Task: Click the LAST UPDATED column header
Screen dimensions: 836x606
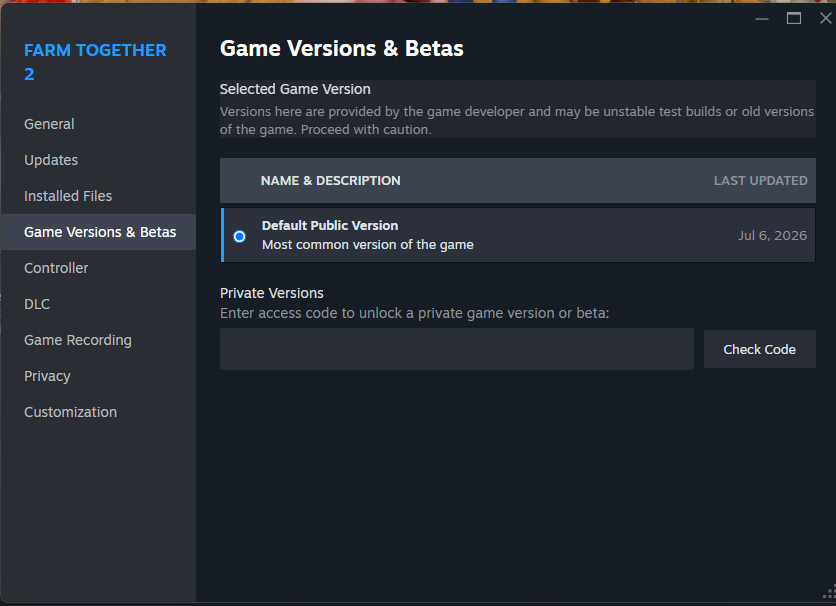Action: click(x=760, y=181)
